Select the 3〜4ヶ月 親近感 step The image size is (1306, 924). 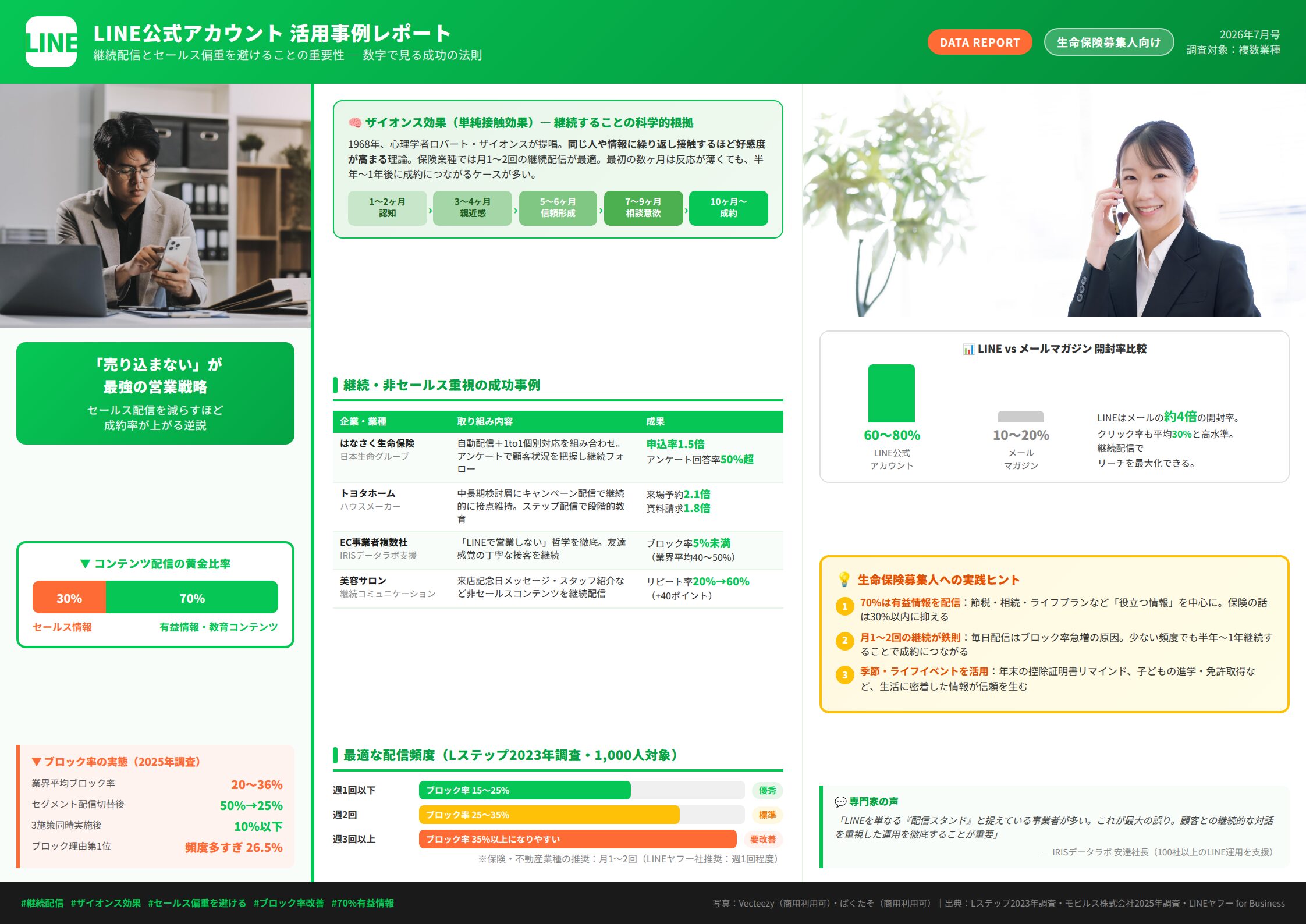click(x=473, y=208)
